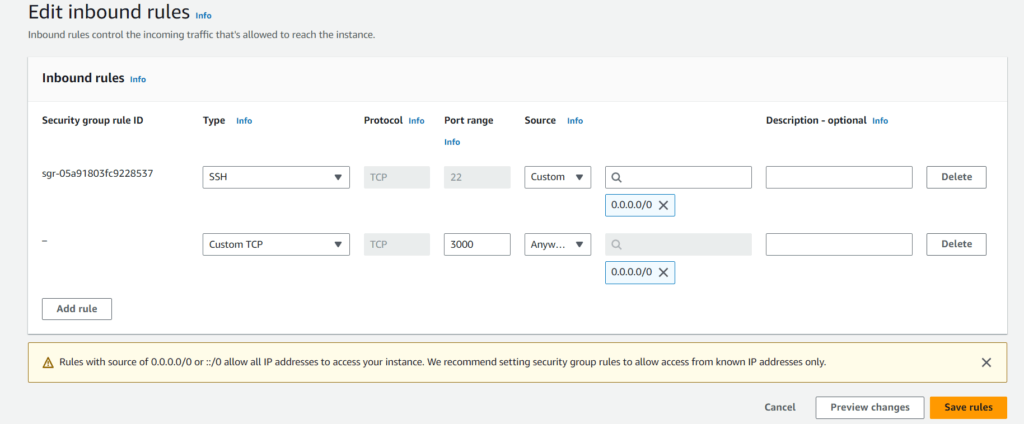Click Cancel to discard changes

coord(780,407)
